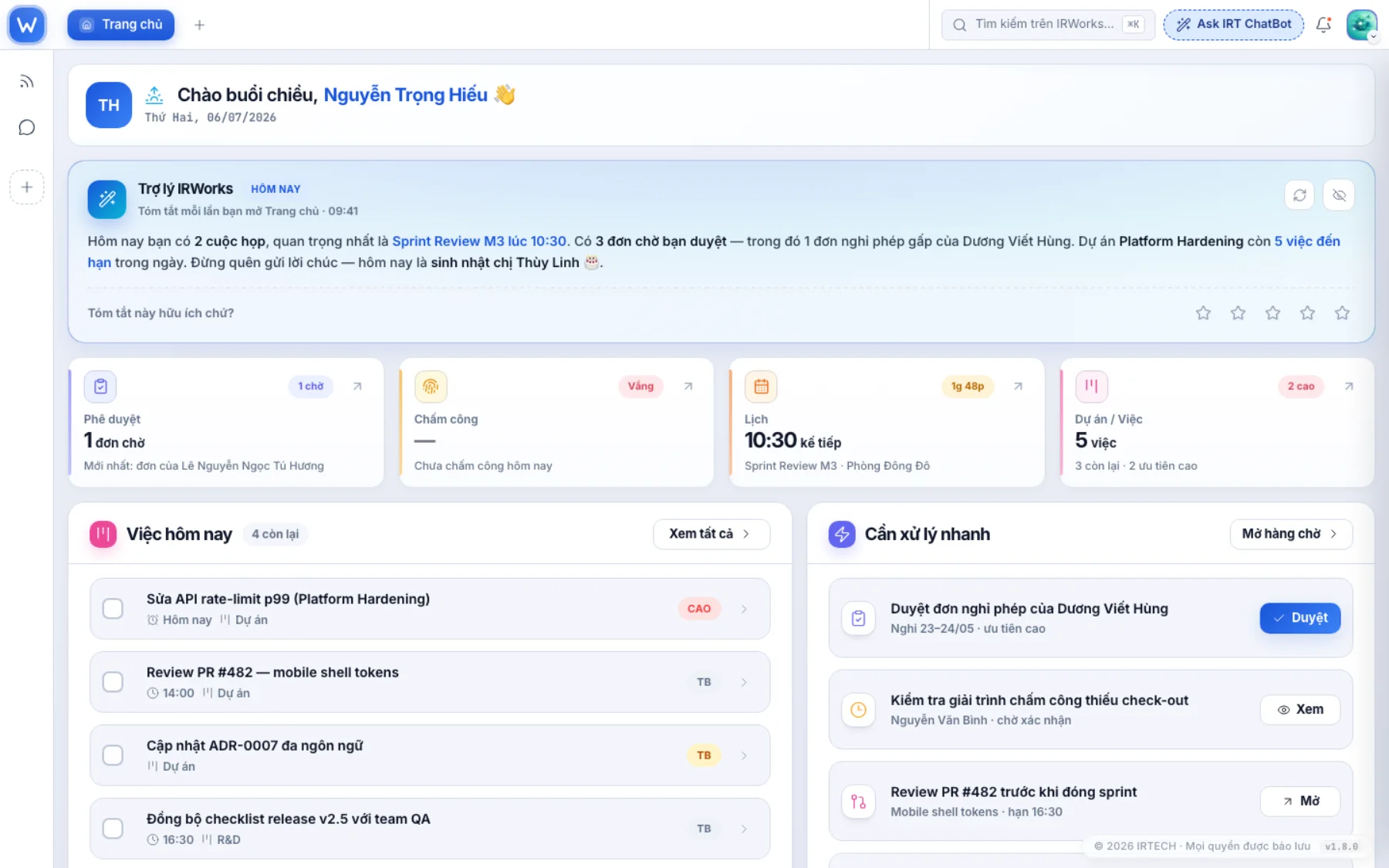Image resolution: width=1389 pixels, height=868 pixels.
Task: Check off Sửa API rate-limit p99 task
Action: click(113, 609)
